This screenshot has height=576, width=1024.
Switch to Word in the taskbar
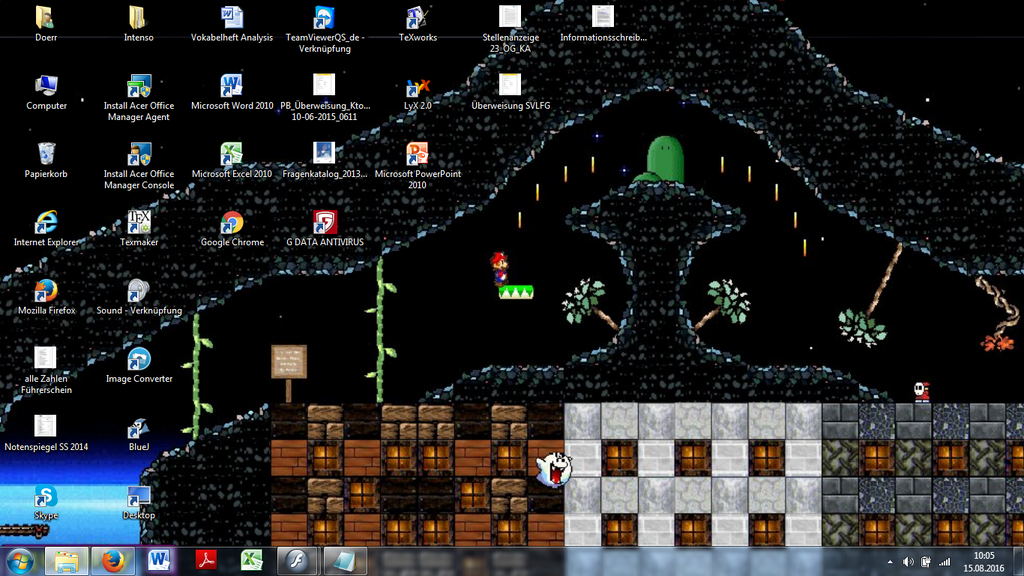pyautogui.click(x=159, y=561)
